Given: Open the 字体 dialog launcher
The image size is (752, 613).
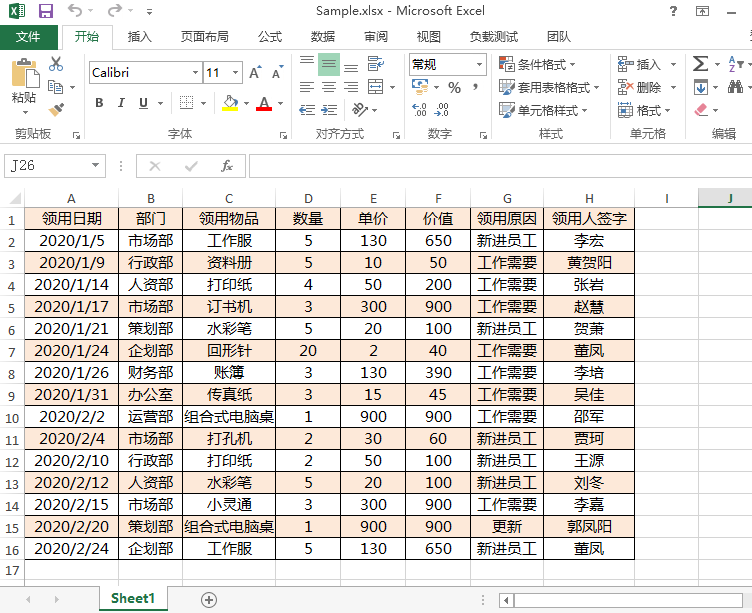Looking at the screenshot, I should tap(283, 135).
